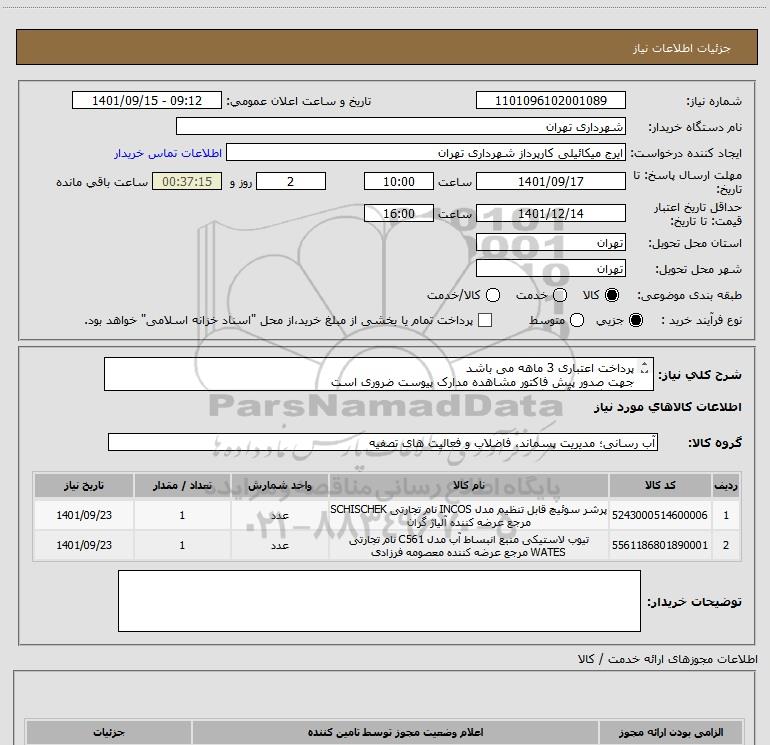The height and width of the screenshot is (745, 770).
Task: Click the اعلام وضعیت مجوز توسط تامین کننده header
Action: pyautogui.click(x=395, y=732)
